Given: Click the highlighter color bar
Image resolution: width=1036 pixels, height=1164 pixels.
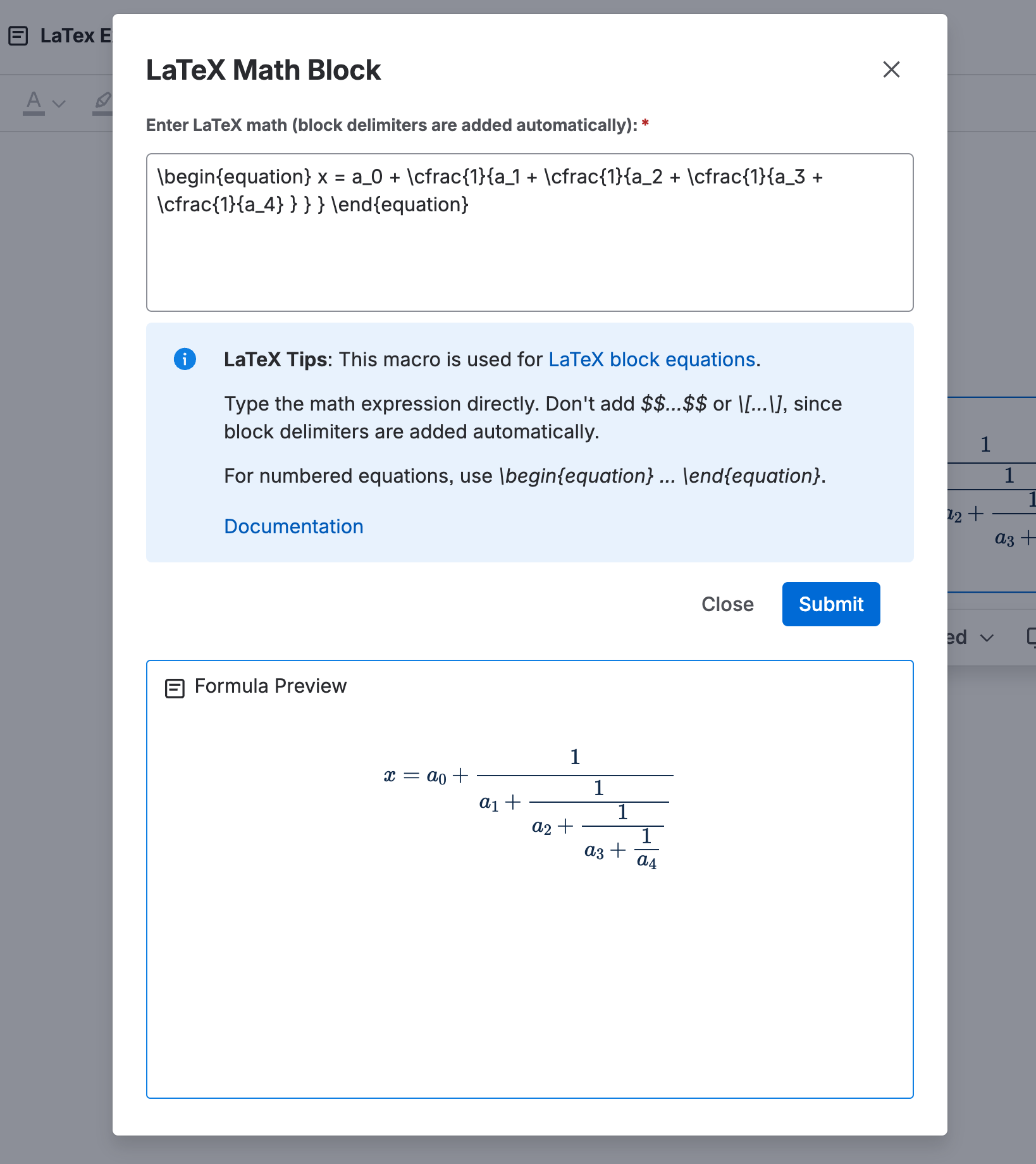Looking at the screenshot, I should 103,115.
